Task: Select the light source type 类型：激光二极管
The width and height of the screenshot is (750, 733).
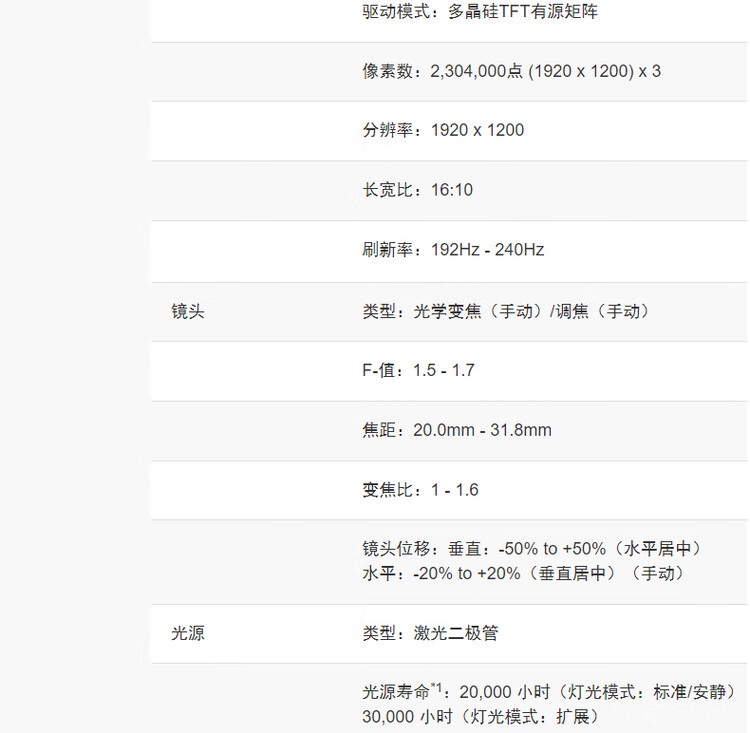Action: click(x=430, y=633)
